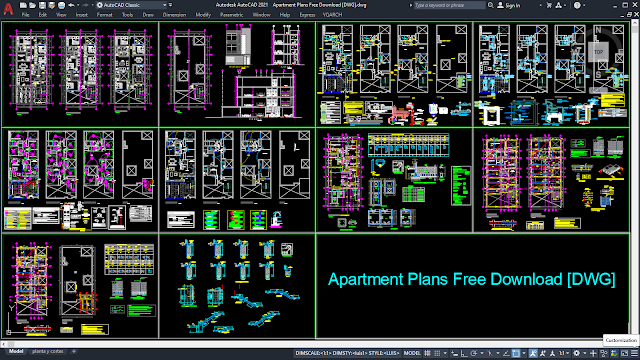
Task: Toggle the drawing Grid display
Action: (427, 353)
